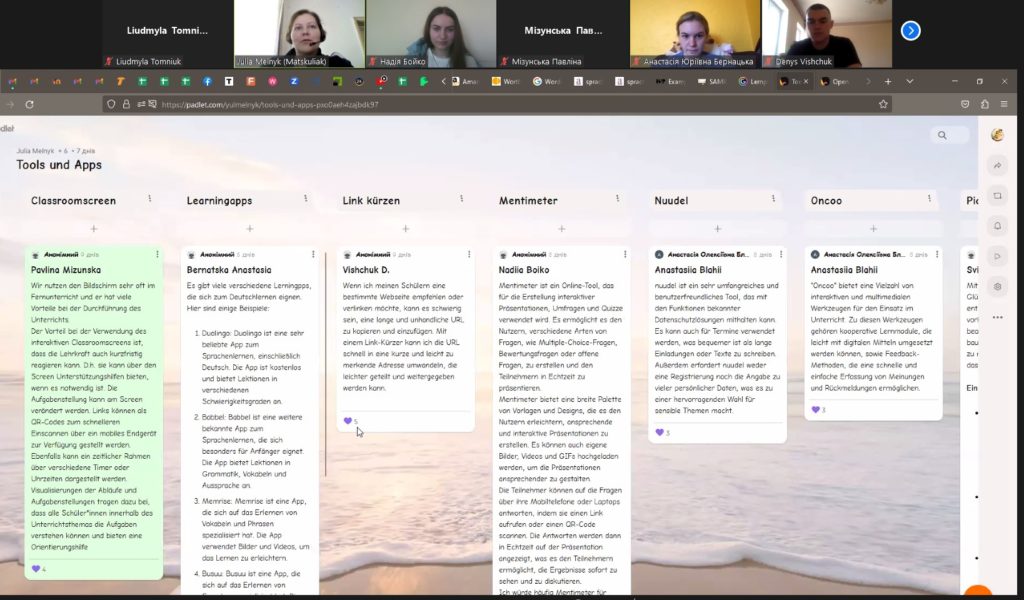Screen dimensions: 1024x600
Task: Click the browser URL address field
Action: click(496, 104)
